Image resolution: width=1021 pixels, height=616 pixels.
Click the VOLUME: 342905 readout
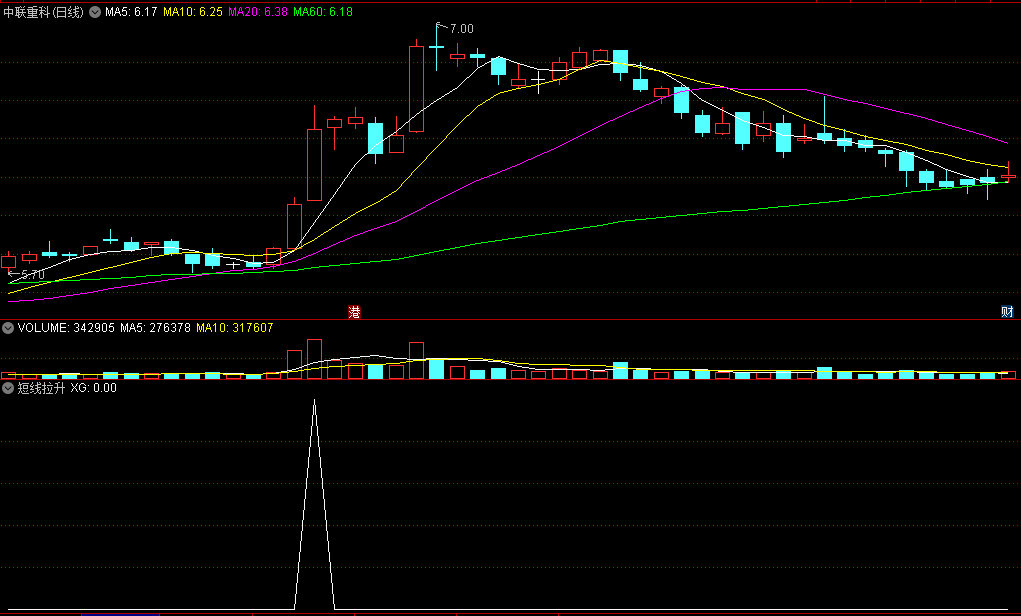66,328
